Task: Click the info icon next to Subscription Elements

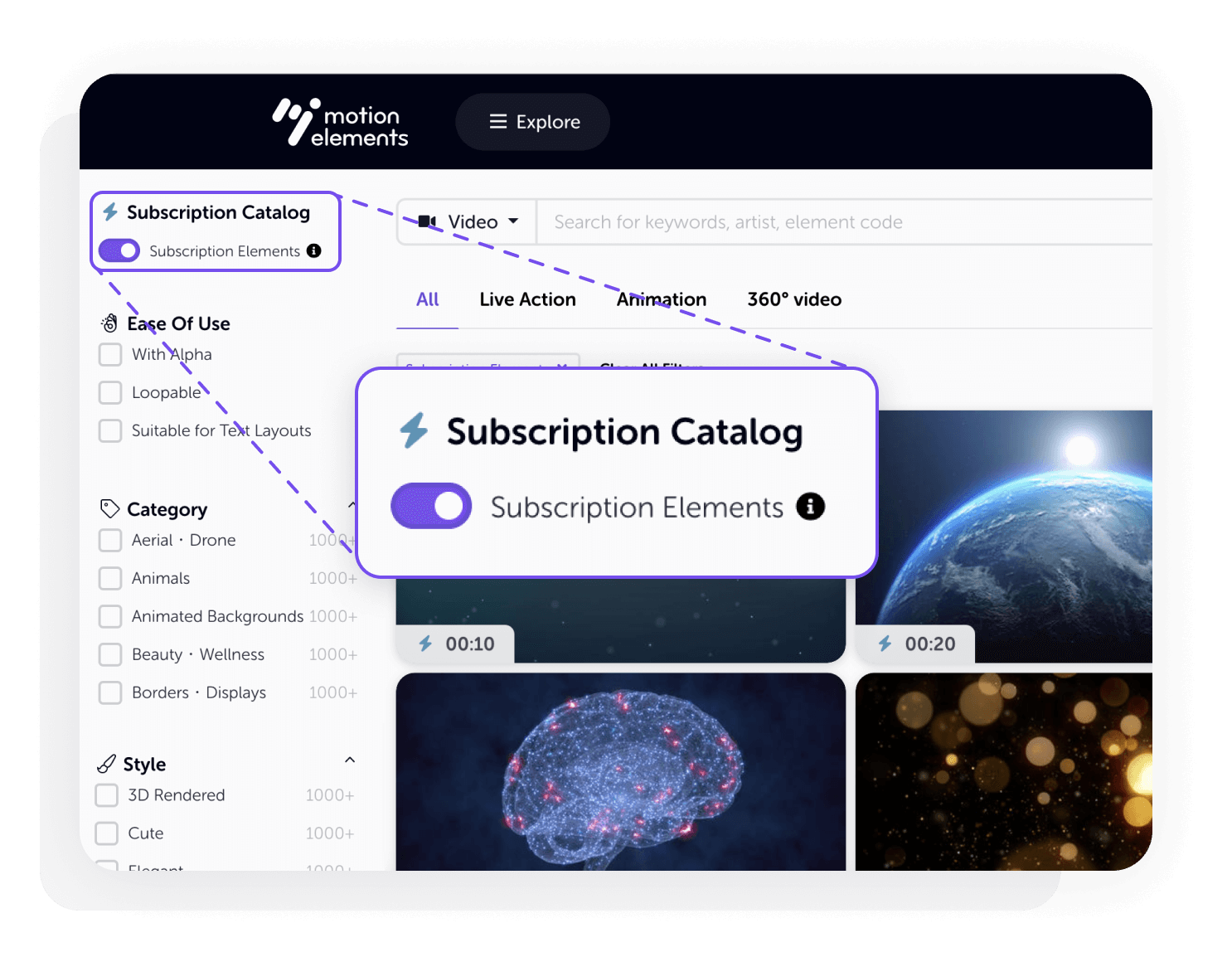Action: click(x=313, y=250)
